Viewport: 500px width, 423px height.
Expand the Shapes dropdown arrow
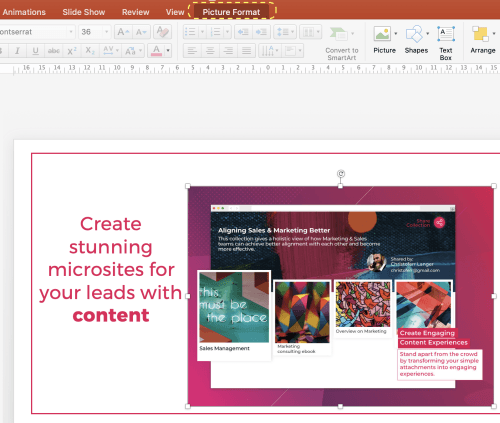[x=427, y=34]
